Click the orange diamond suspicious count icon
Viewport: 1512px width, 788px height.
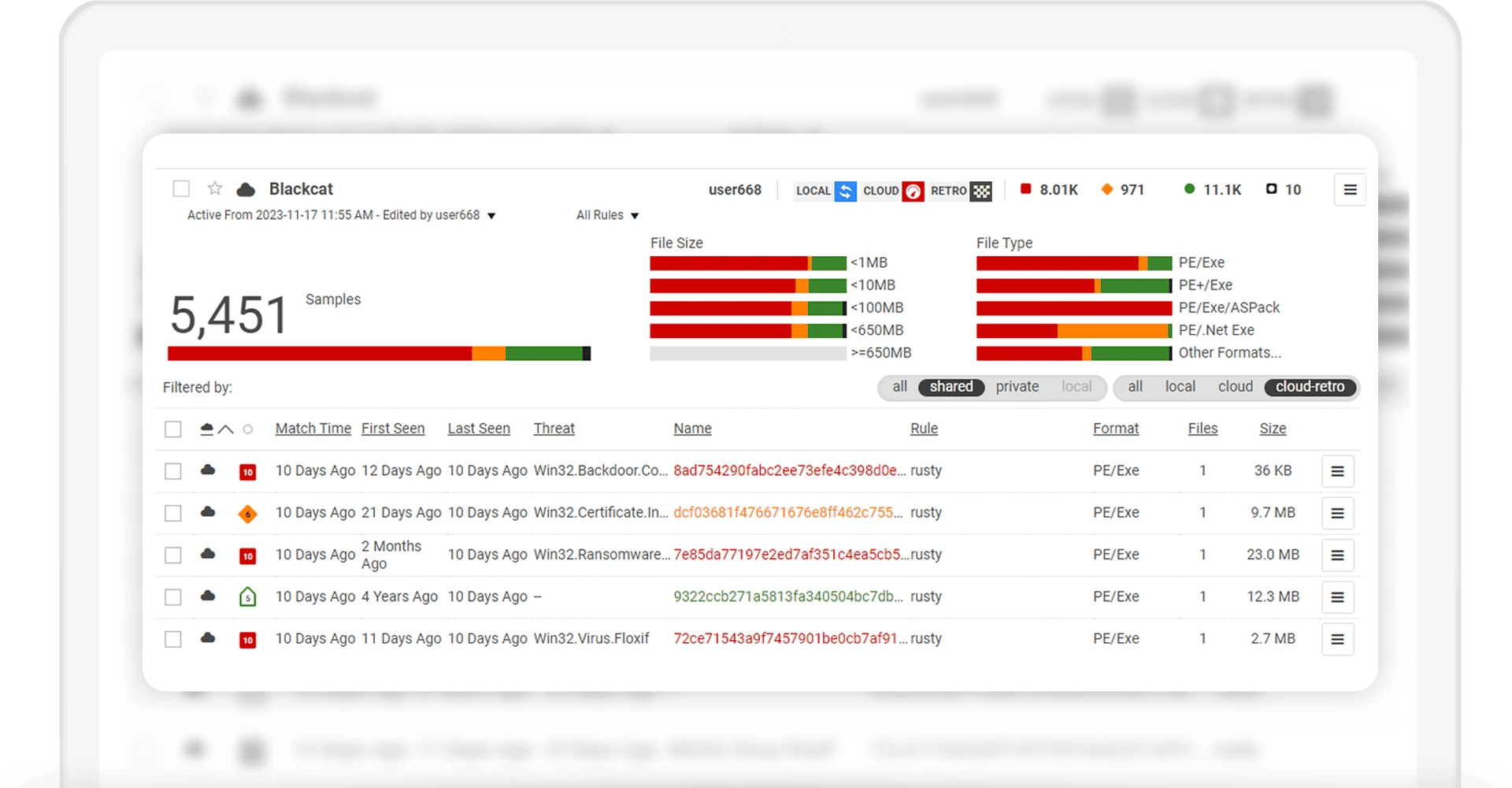(x=1106, y=189)
